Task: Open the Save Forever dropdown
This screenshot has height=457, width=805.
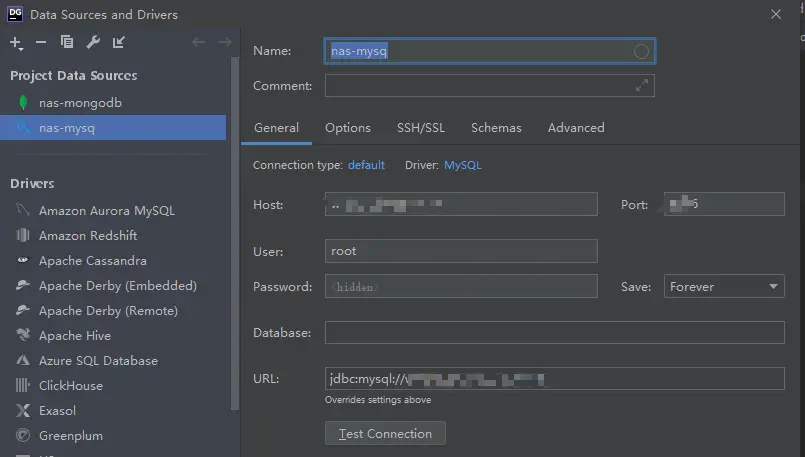Action: pyautogui.click(x=724, y=287)
